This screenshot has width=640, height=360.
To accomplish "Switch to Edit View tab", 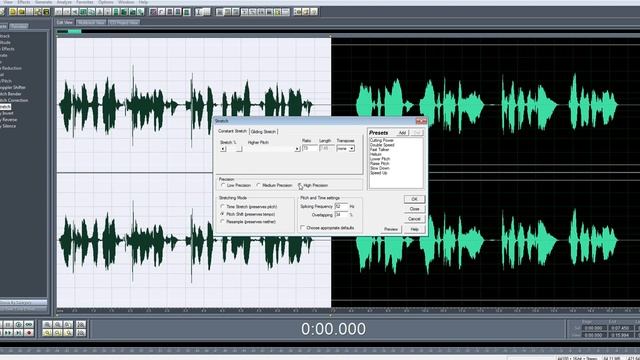I will click(x=64, y=22).
